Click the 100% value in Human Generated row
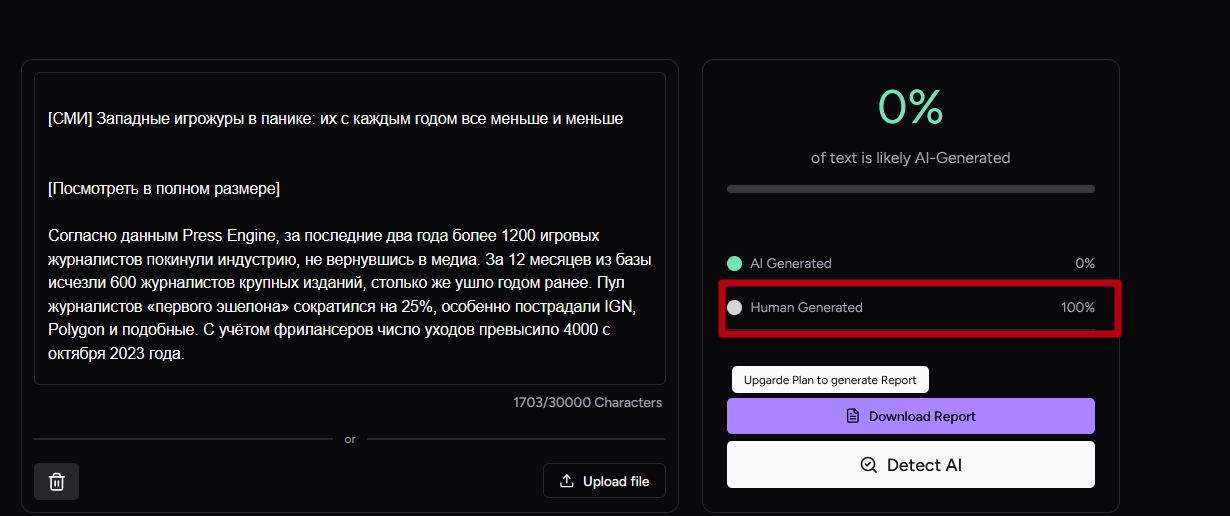The image size is (1230, 516). [1077, 307]
